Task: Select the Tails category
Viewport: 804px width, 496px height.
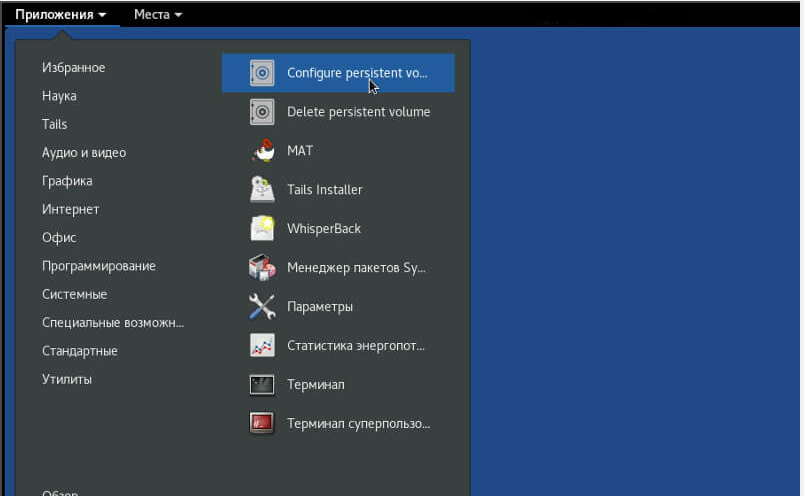Action: click(x=55, y=124)
